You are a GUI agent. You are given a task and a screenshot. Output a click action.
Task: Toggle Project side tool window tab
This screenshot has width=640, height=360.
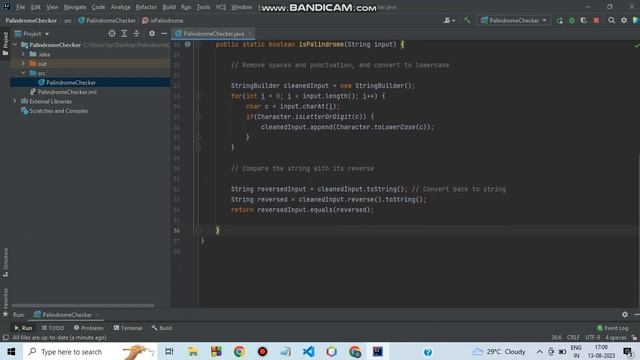tap(5, 44)
